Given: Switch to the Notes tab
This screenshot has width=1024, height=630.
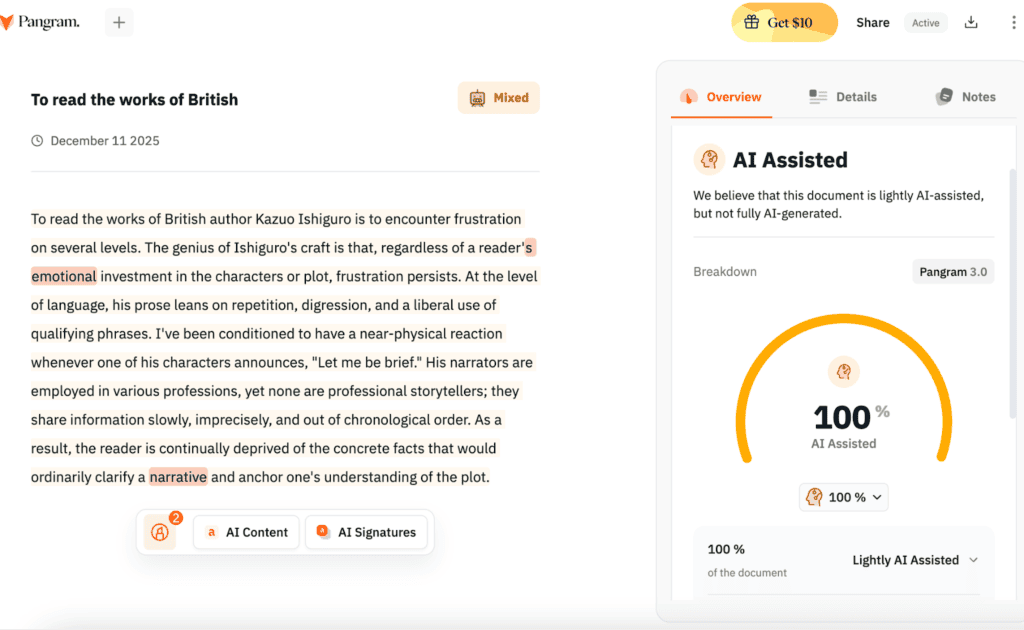Looking at the screenshot, I should tap(965, 97).
